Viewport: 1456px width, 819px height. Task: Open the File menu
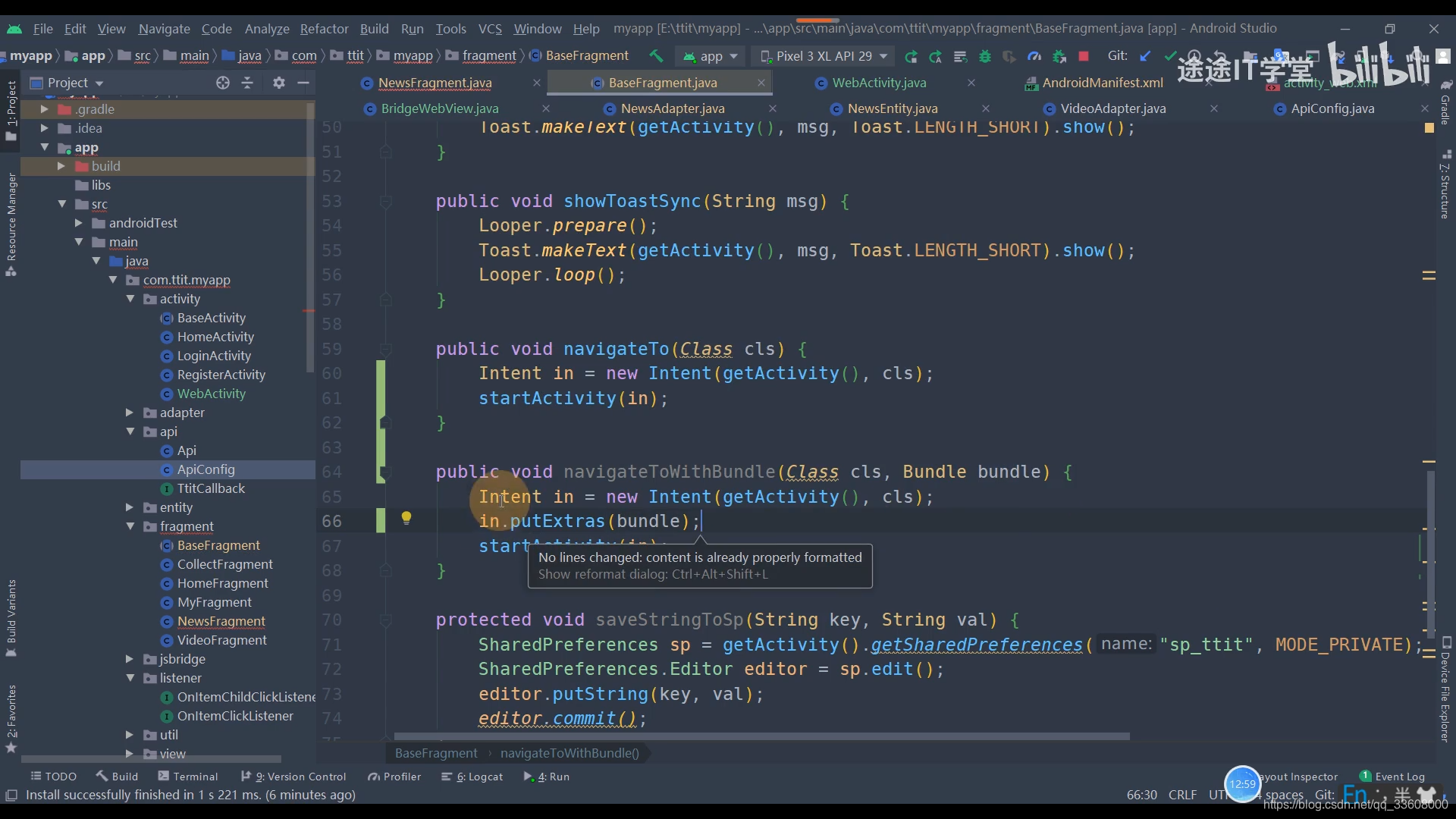click(43, 29)
